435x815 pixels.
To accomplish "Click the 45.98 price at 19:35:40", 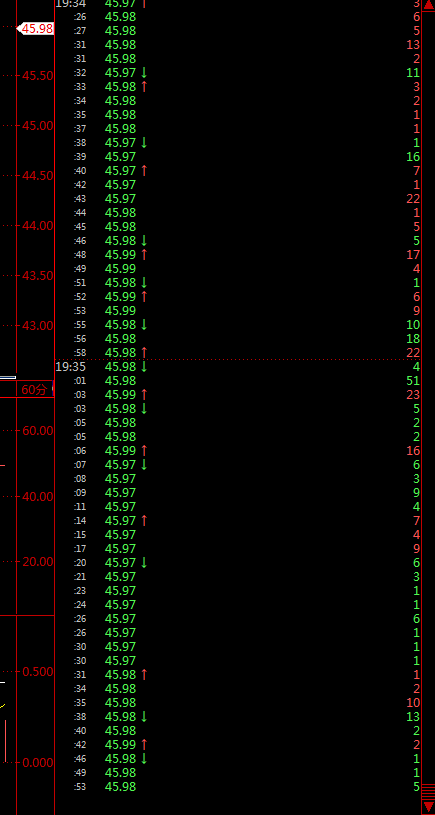I will [x=120, y=731].
